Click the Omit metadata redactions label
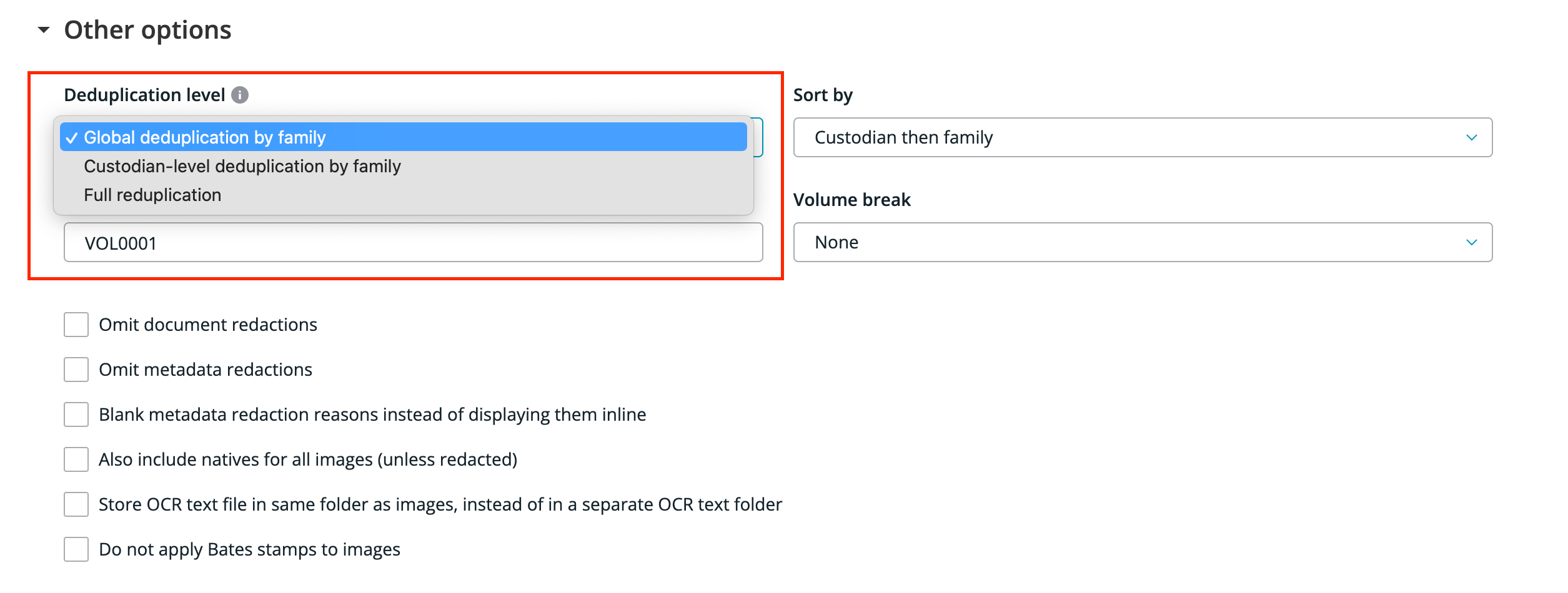The image size is (1568, 593). (x=206, y=370)
